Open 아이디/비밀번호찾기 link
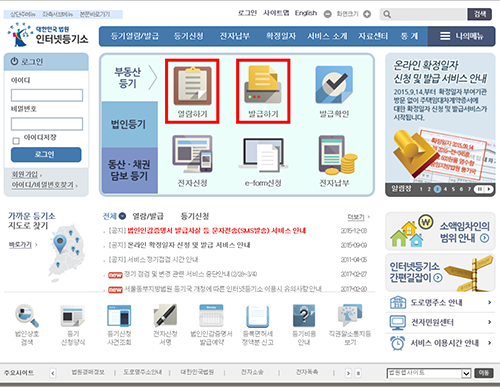The height and width of the screenshot is (387, 500). (x=43, y=185)
